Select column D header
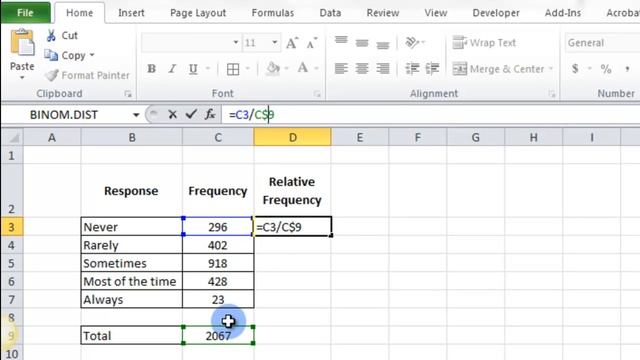The image size is (640, 360). pos(292,138)
